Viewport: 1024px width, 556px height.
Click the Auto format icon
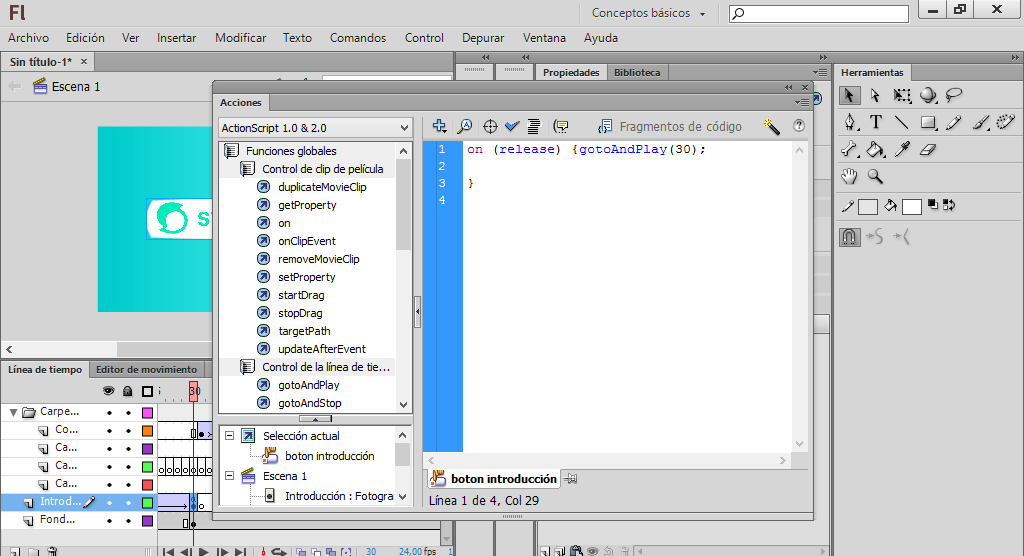coord(534,126)
